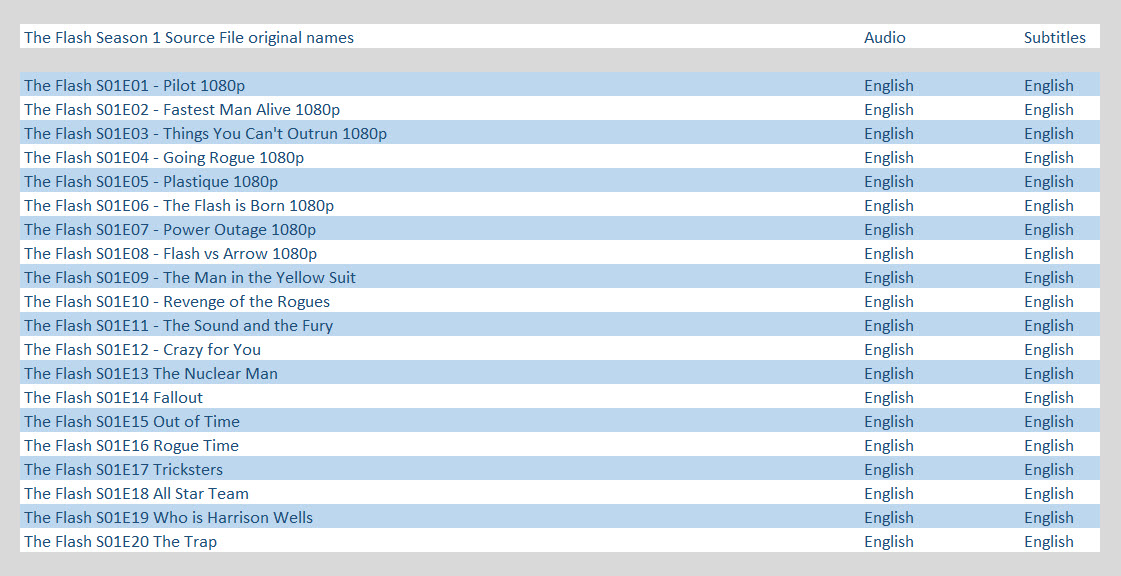The height and width of the screenshot is (576, 1121).
Task: Select 'The Flash S01E06 - The Flash is Born 1080p'
Action: [x=179, y=205]
